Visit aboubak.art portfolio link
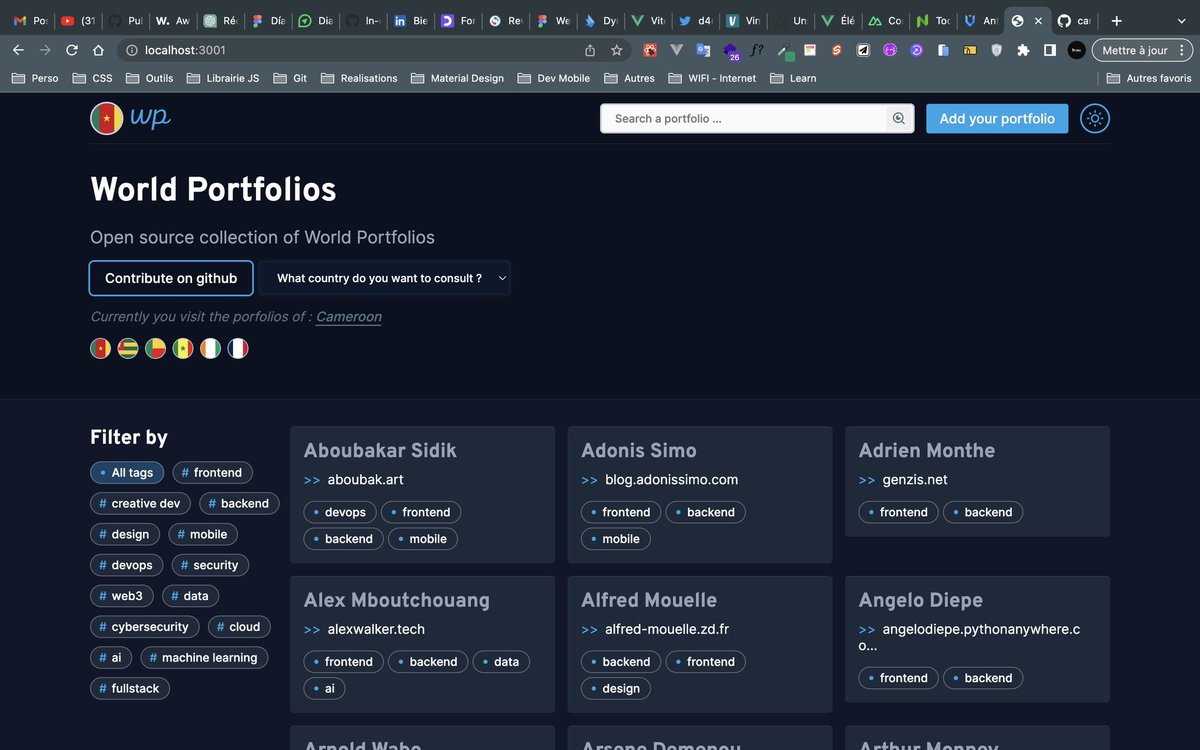 (365, 479)
